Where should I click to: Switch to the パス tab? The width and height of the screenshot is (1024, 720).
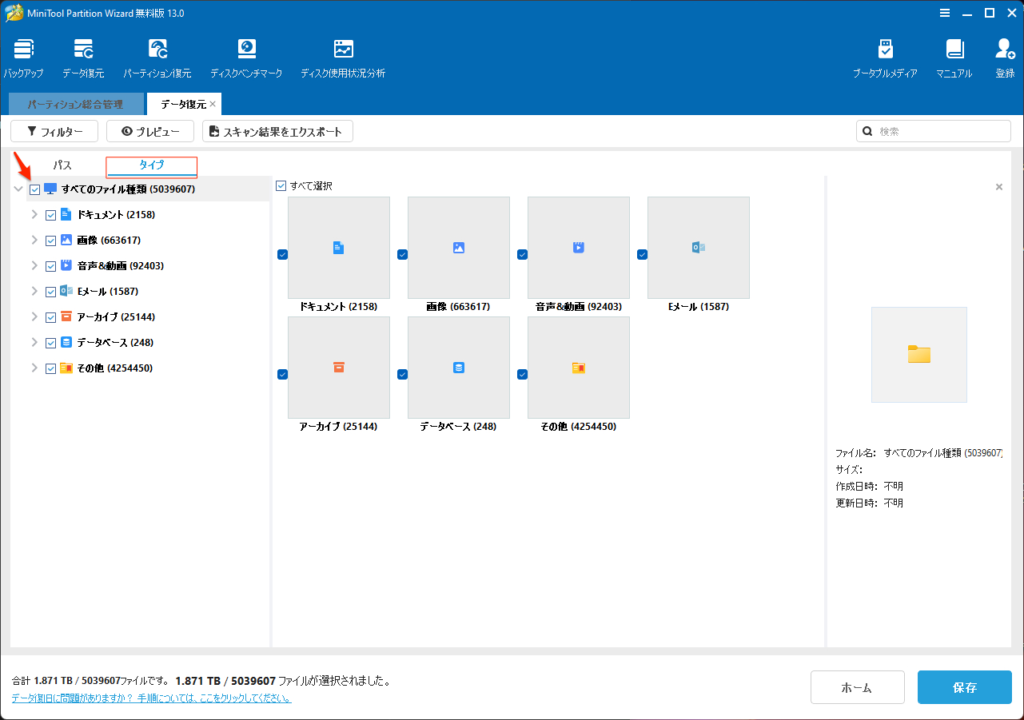tap(62, 165)
